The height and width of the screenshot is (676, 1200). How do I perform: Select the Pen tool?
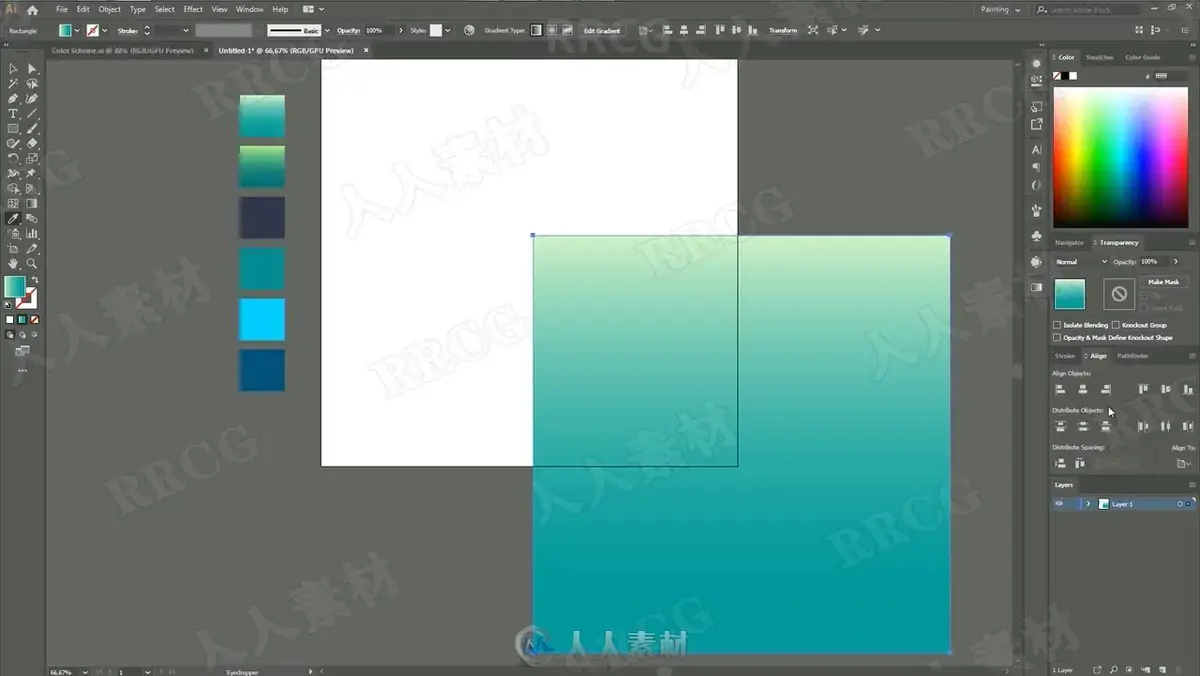13,99
